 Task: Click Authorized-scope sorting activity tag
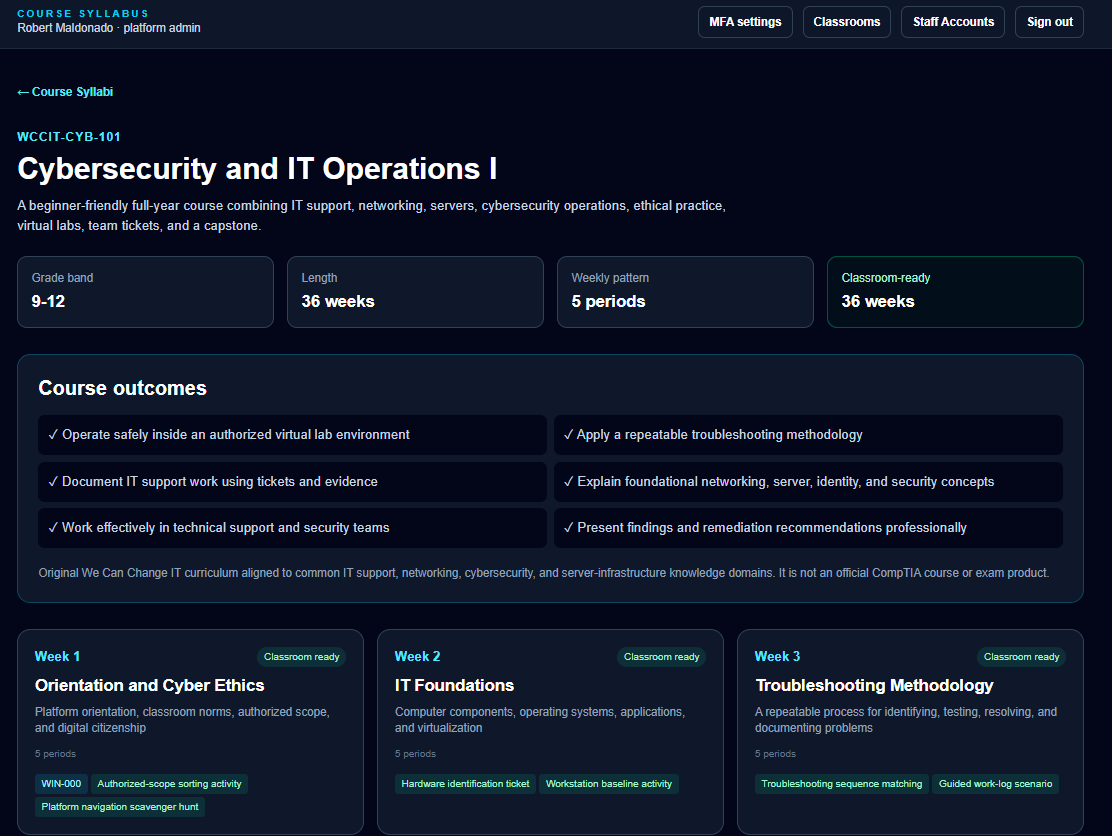(x=169, y=784)
